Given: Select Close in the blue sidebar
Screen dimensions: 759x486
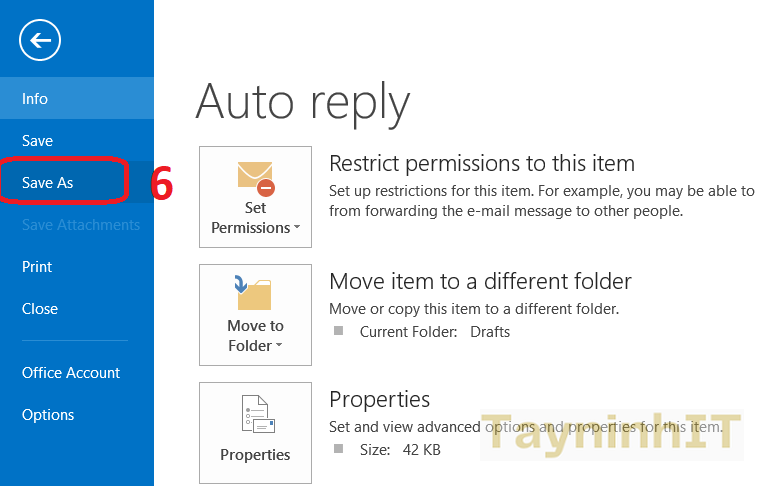Looking at the screenshot, I should click(x=40, y=309).
